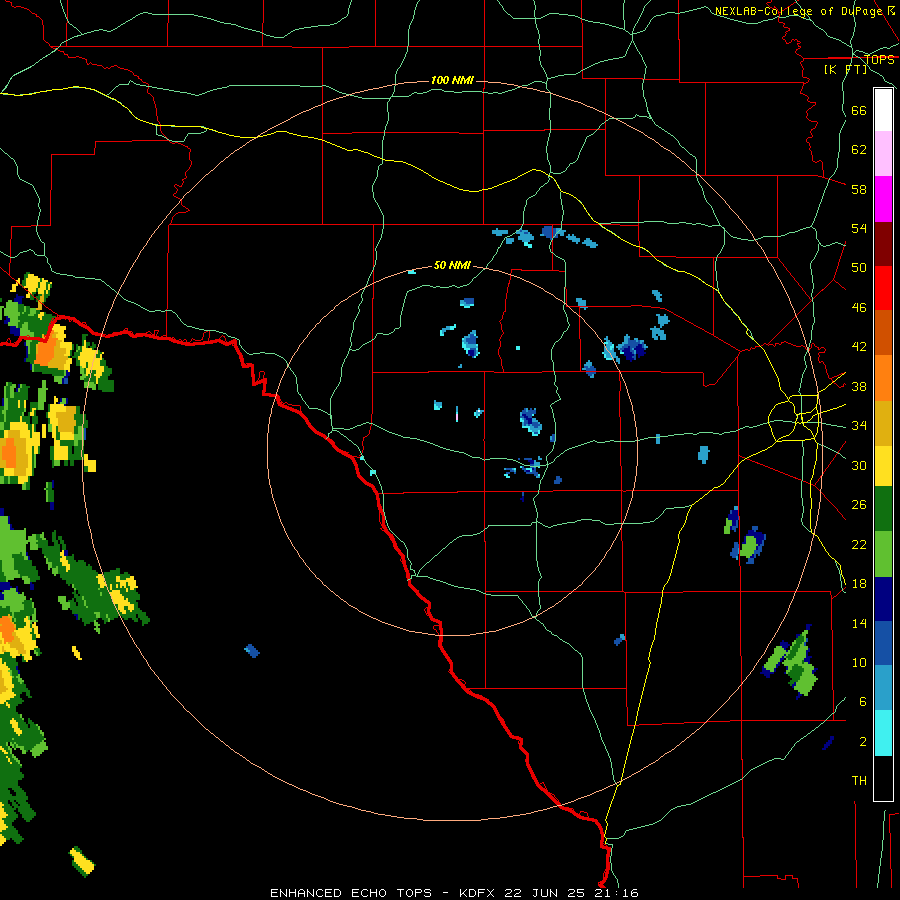Select the "6" scale label
Image resolution: width=900 pixels, height=900 pixels.
coord(863,702)
